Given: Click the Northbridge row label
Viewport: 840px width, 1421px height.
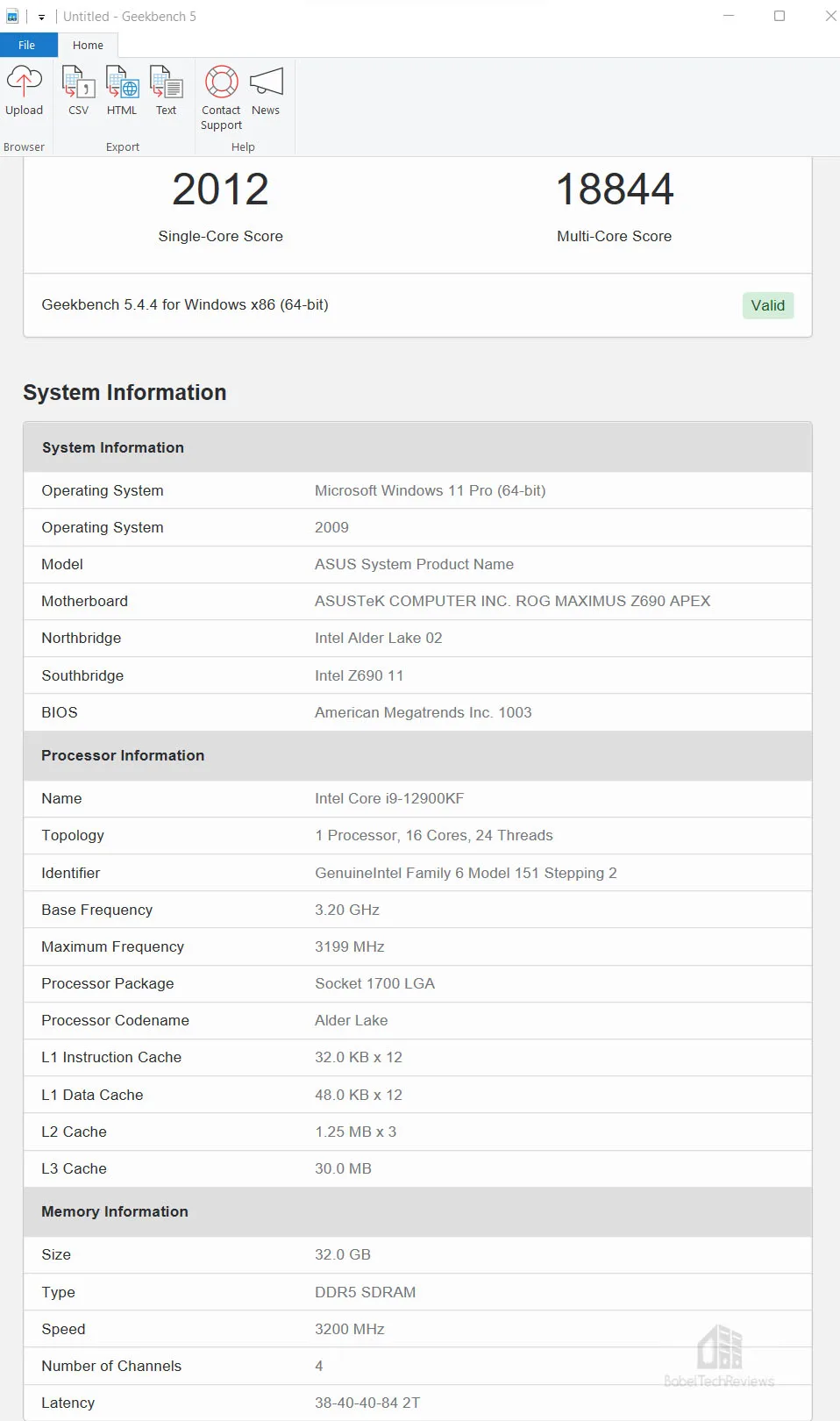Looking at the screenshot, I should point(82,638).
